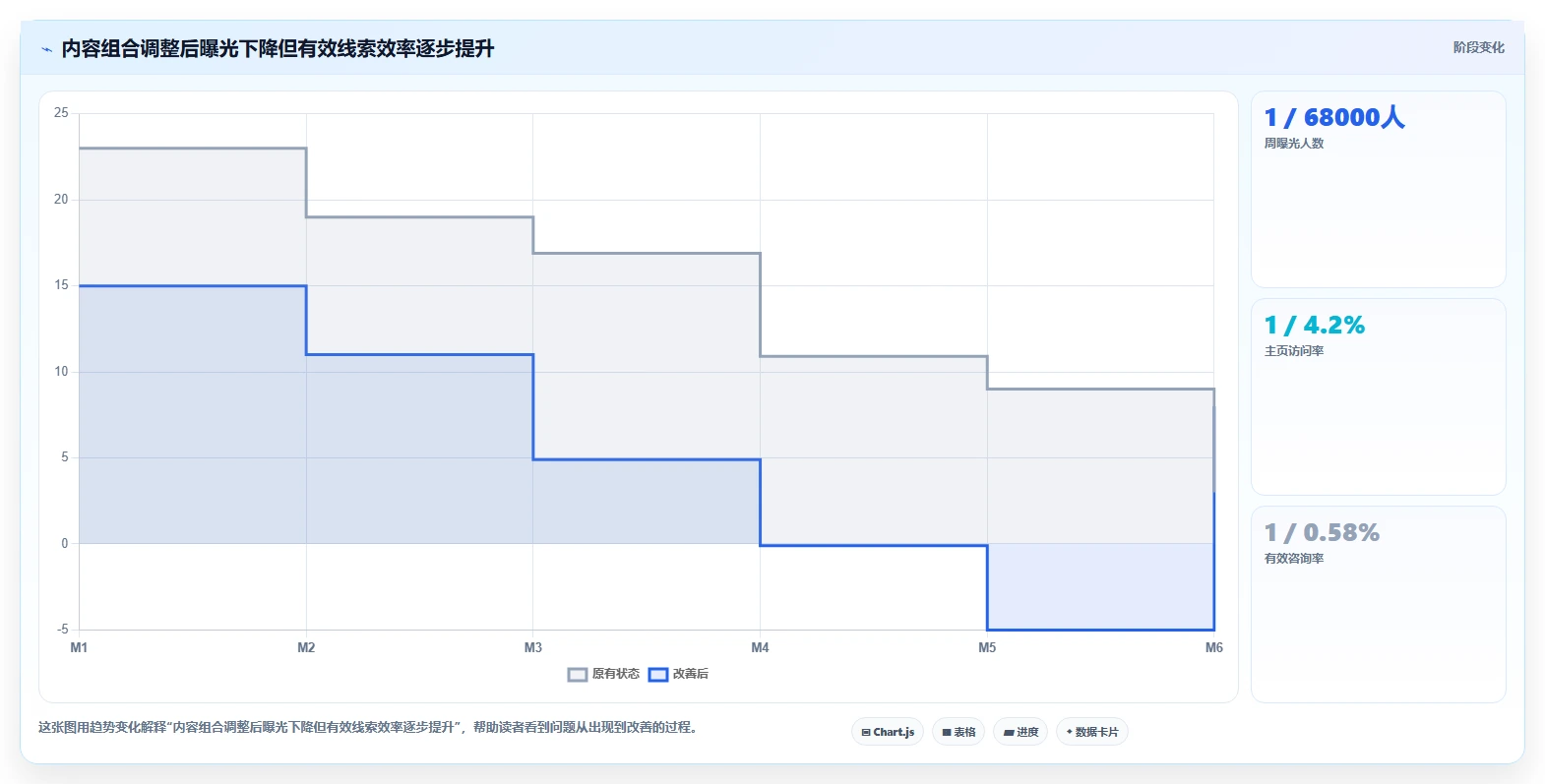Select the 进度 tag

click(1020, 732)
